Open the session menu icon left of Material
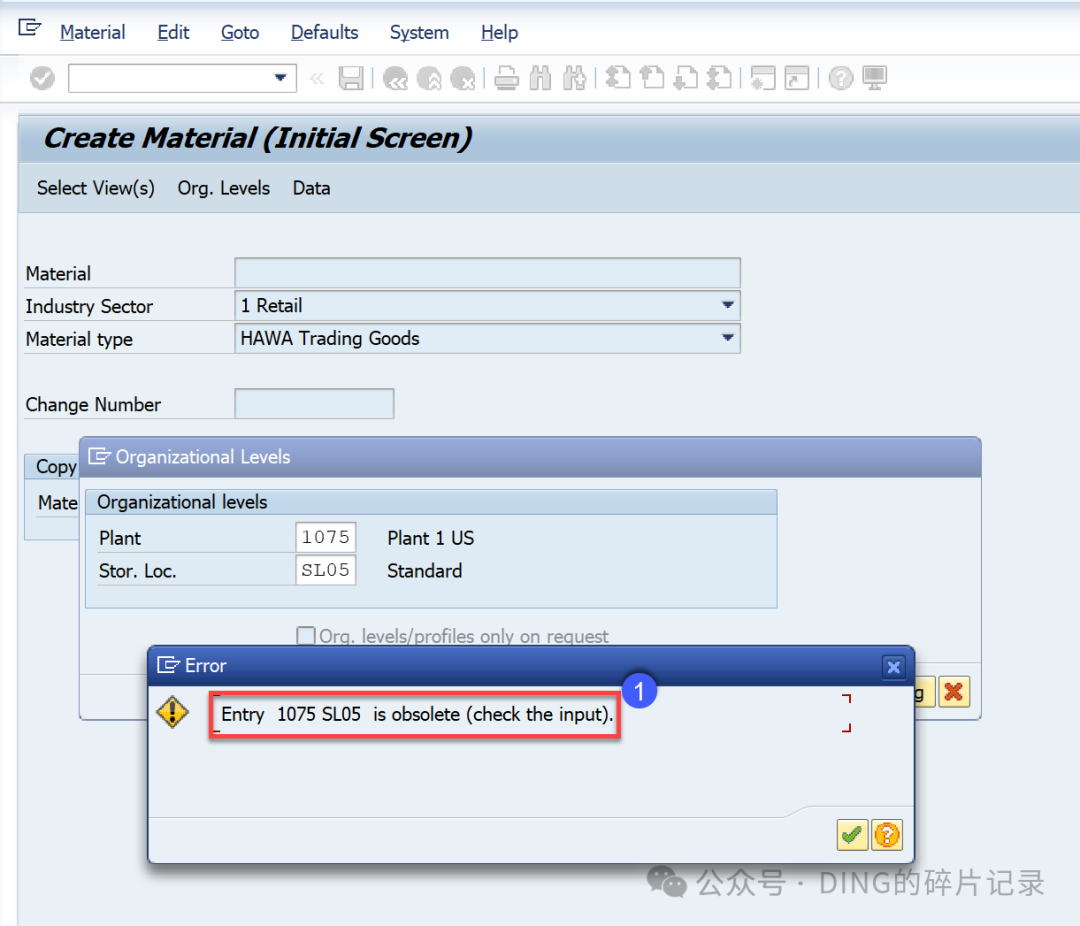1080x926 pixels. pos(30,28)
